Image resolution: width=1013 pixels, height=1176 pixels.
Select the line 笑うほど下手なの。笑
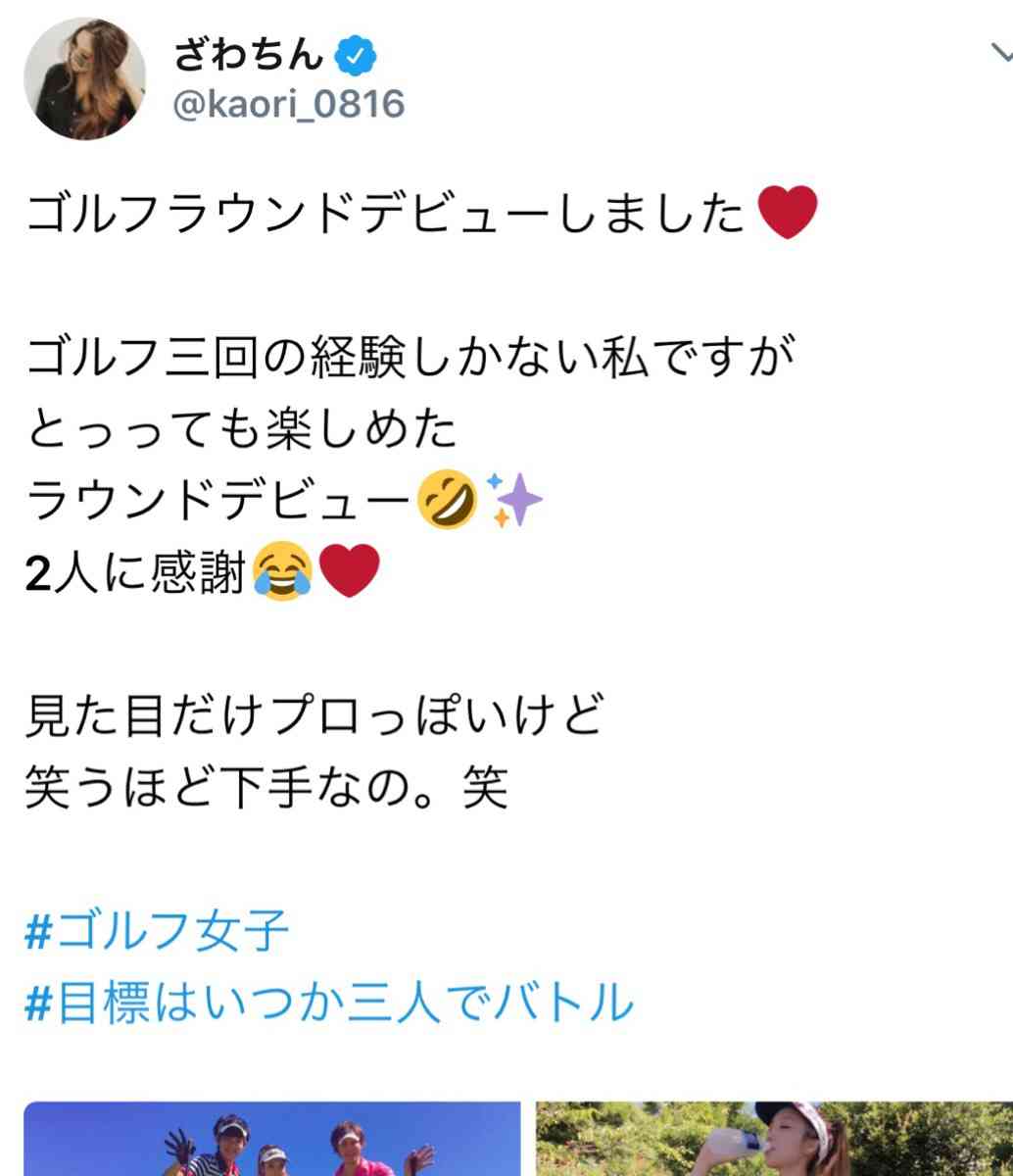point(266,790)
